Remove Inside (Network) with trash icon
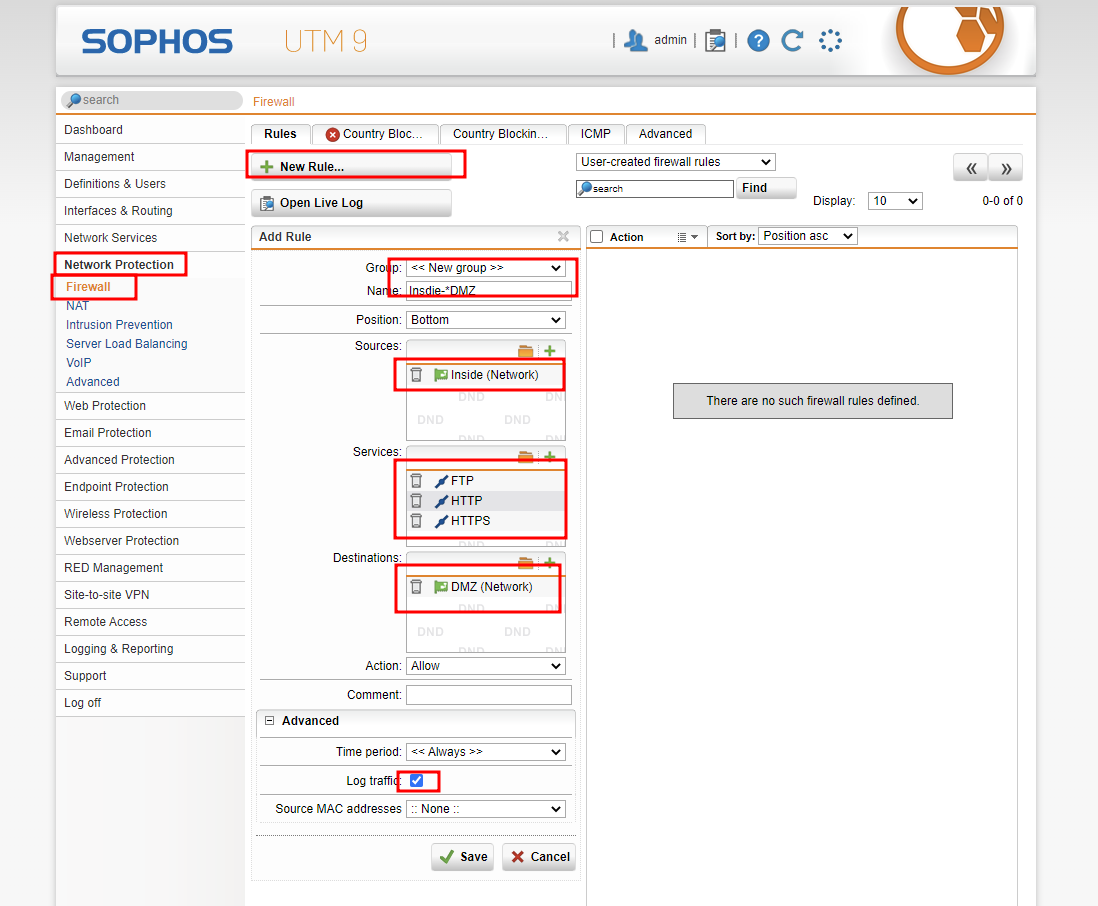The image size is (1098, 906). click(x=416, y=375)
